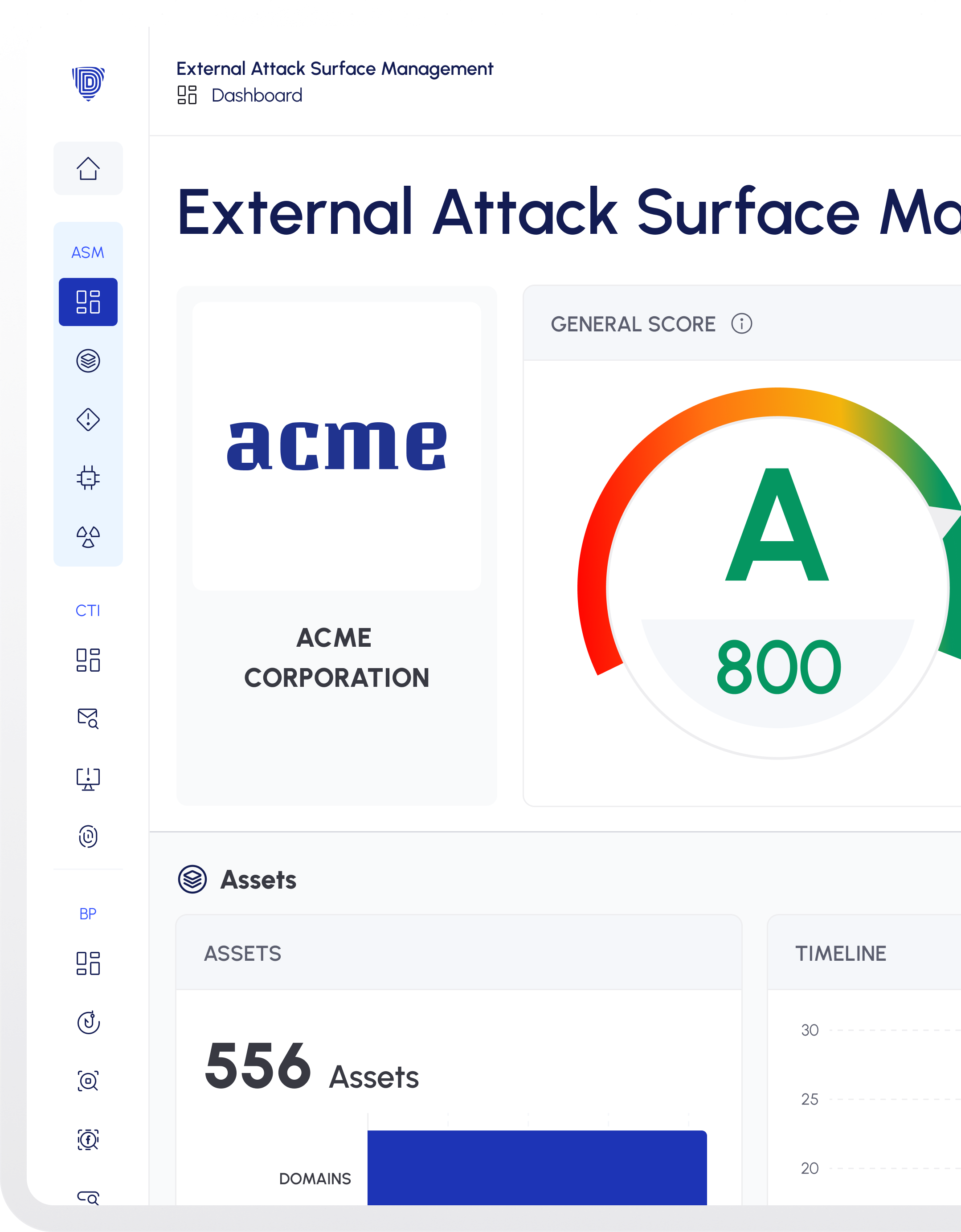Click the home icon in sidebar
This screenshot has width=961, height=1232.
88,168
